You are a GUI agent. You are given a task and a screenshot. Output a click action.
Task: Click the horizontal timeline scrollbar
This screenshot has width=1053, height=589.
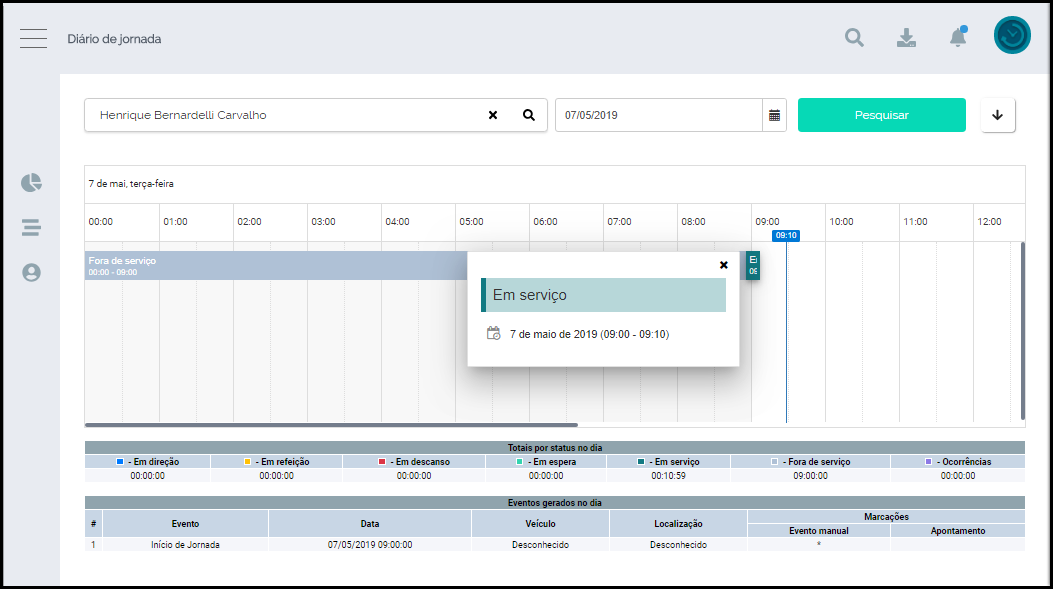tap(330, 425)
